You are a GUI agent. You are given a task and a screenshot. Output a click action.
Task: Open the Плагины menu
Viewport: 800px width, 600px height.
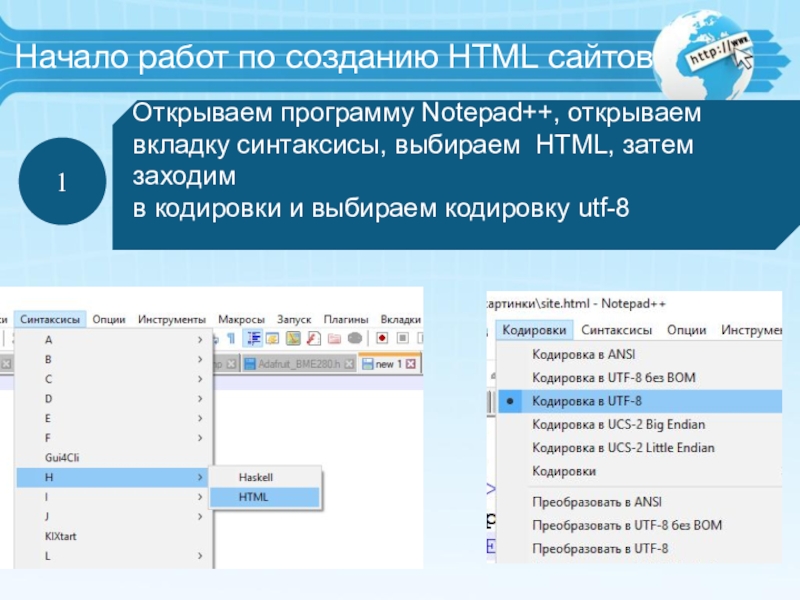coord(346,319)
